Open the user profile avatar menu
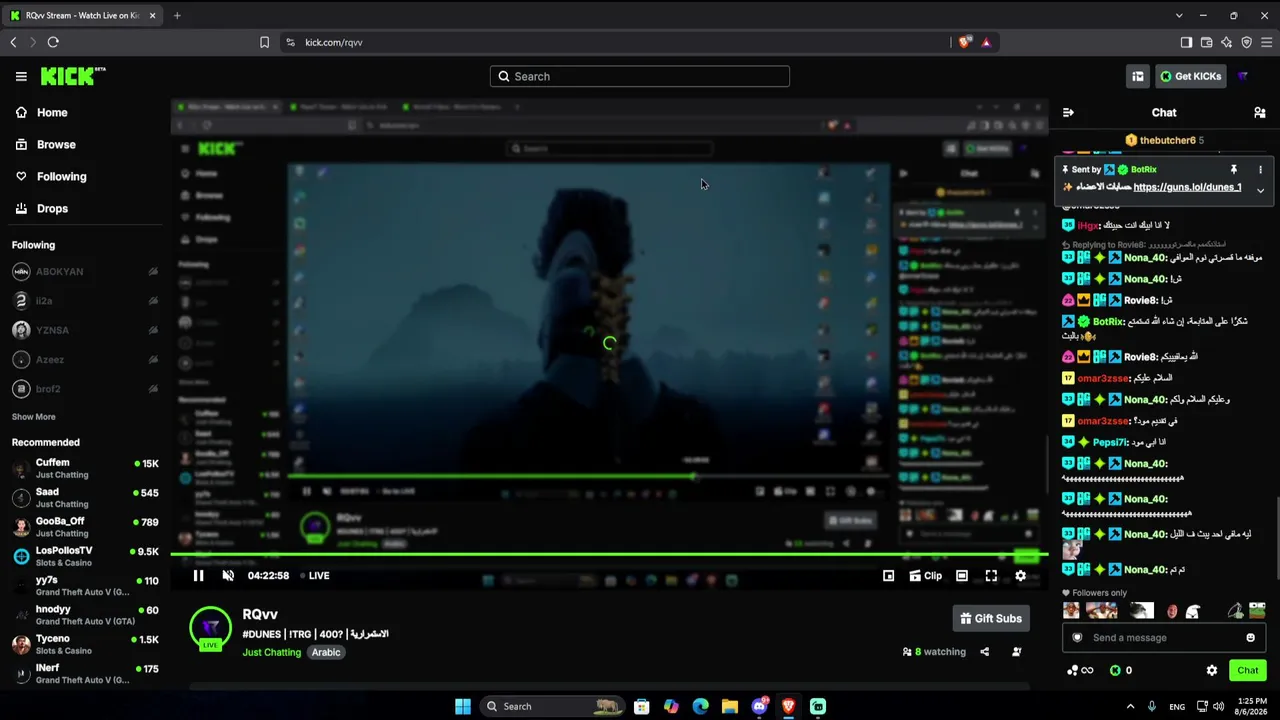 click(1243, 76)
